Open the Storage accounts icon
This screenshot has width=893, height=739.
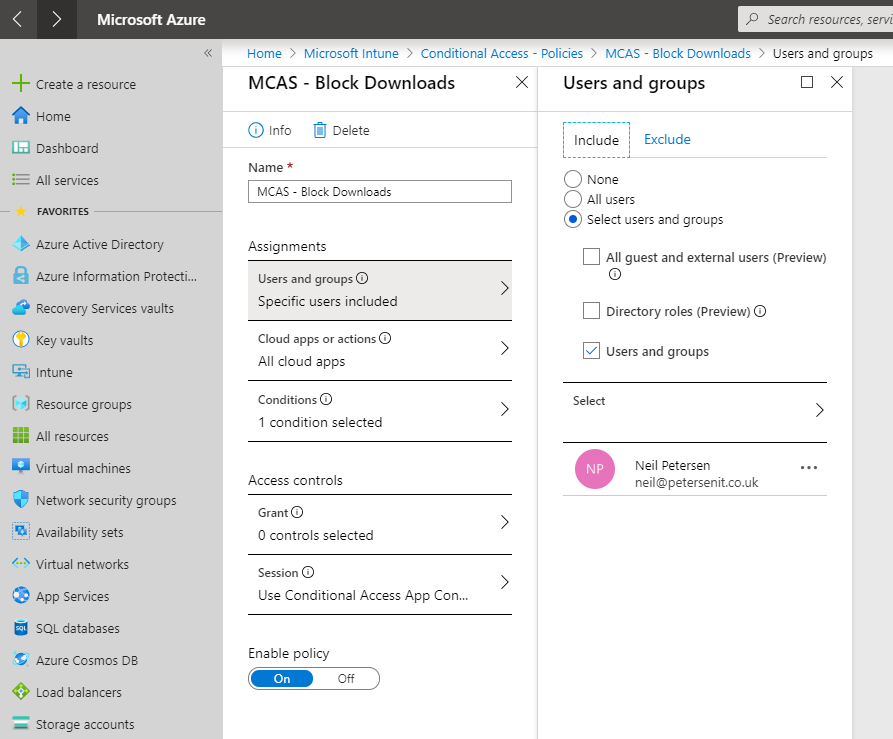(21, 724)
